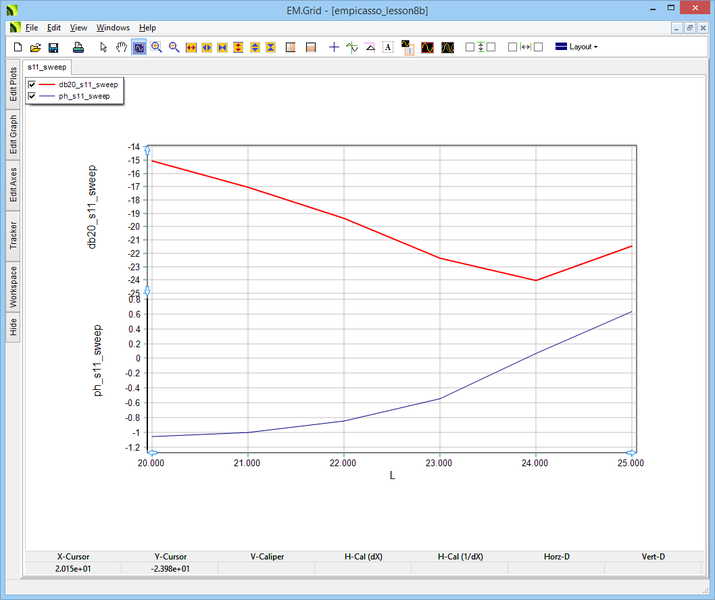This screenshot has height=600, width=715.
Task: Select the crosshair cursor tool
Action: (334, 47)
